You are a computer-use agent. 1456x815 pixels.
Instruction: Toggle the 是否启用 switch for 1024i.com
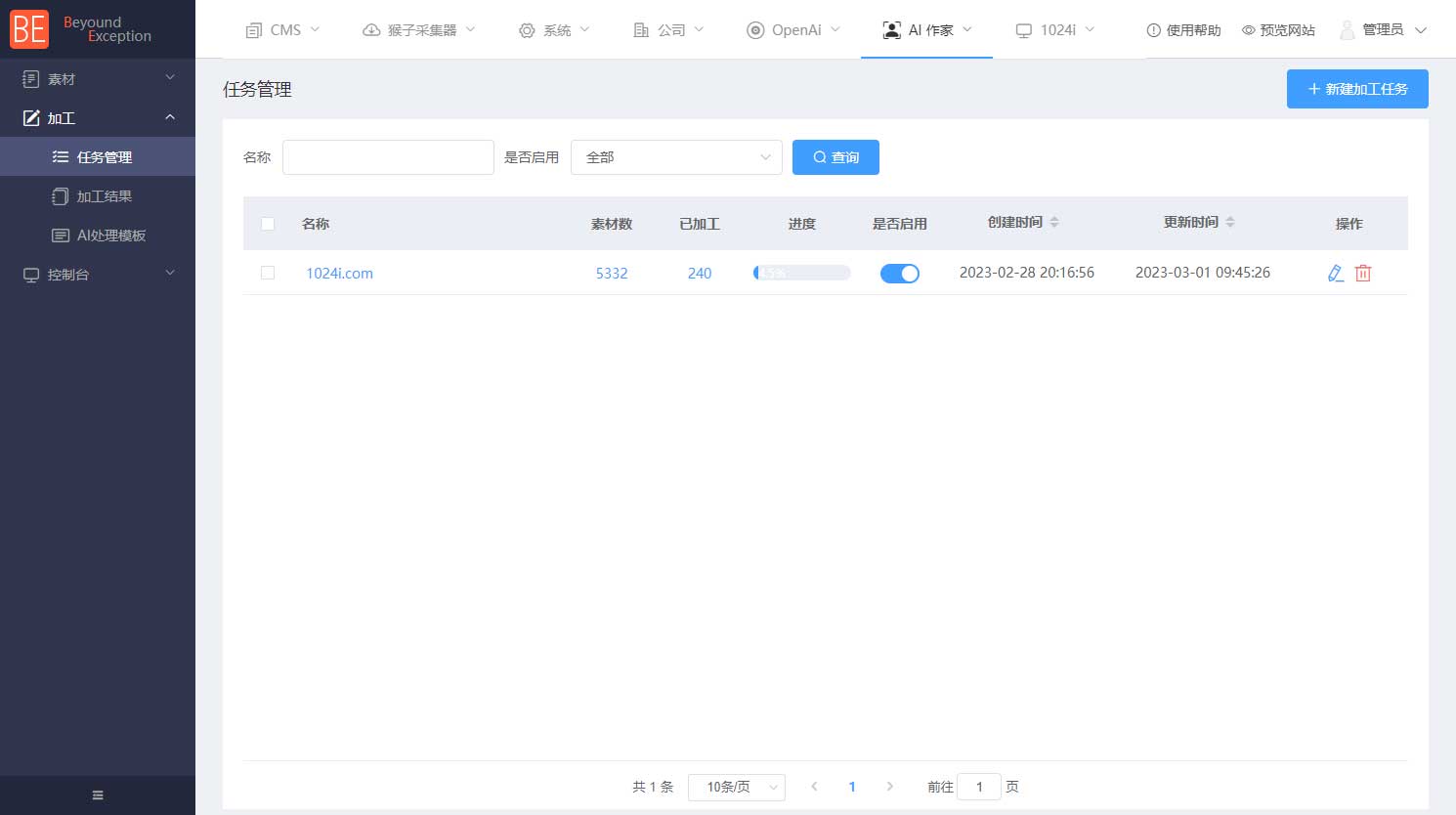[900, 274]
